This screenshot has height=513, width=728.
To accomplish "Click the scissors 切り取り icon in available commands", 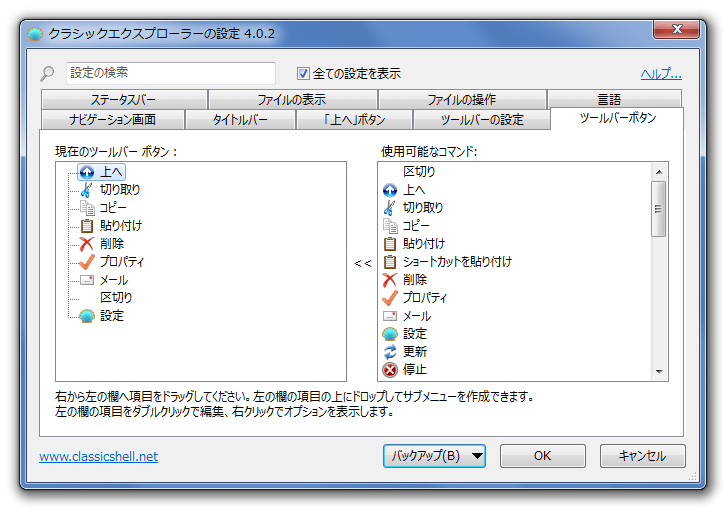I will [390, 208].
